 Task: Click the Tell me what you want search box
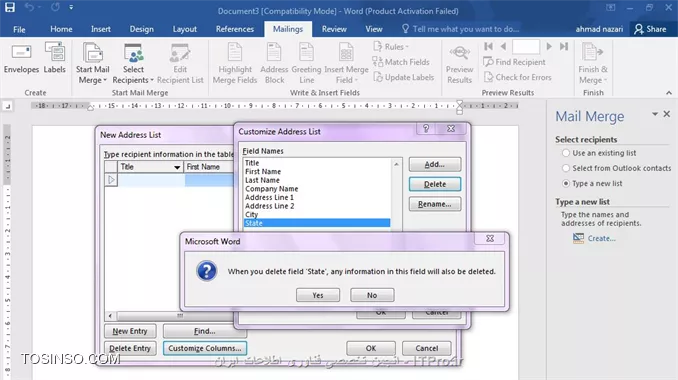461,29
